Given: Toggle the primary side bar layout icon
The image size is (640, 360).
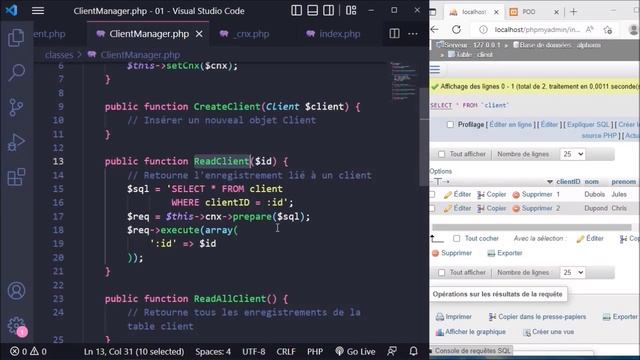Looking at the screenshot, I should point(297,11).
